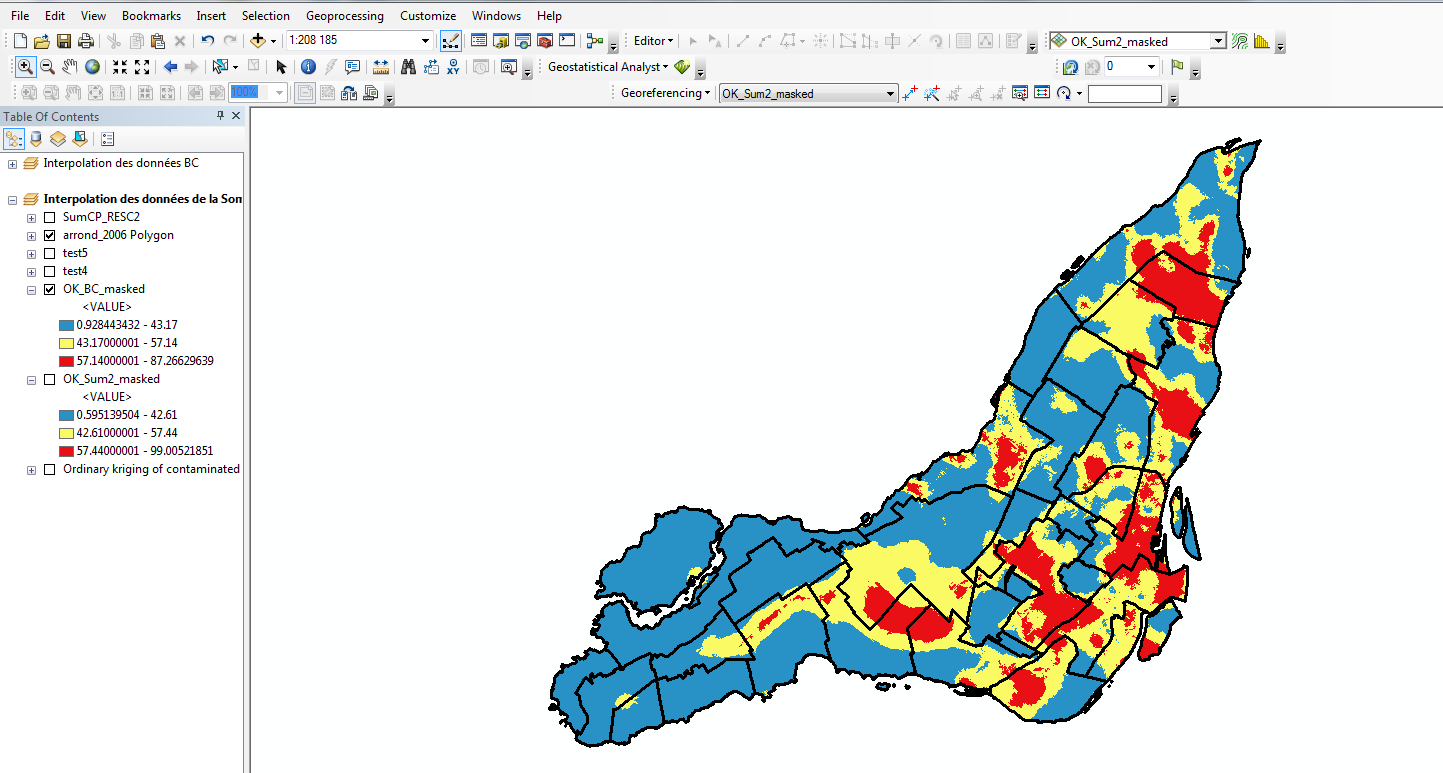The image size is (1443, 773).
Task: Open the map scale dropdown
Action: [426, 41]
